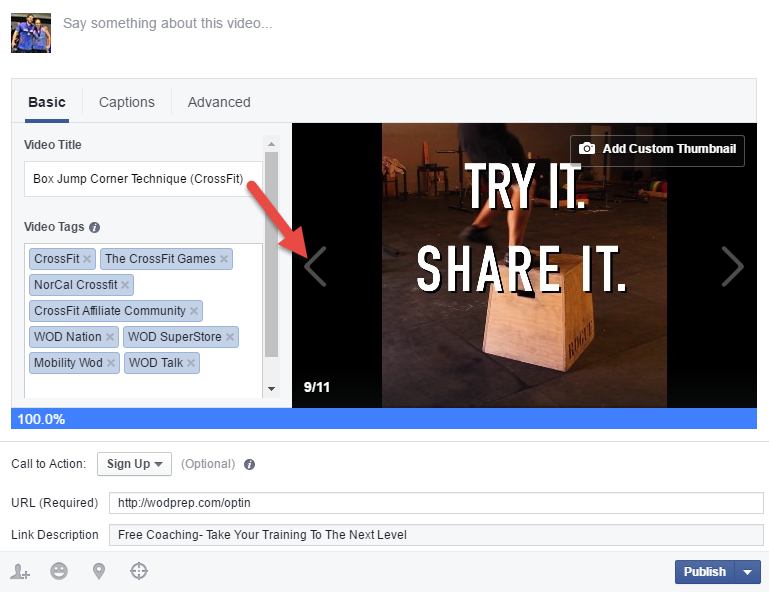Screen dimensions: 769x592
Task: Click the empty area of the Video Tags box
Action: tap(143, 386)
